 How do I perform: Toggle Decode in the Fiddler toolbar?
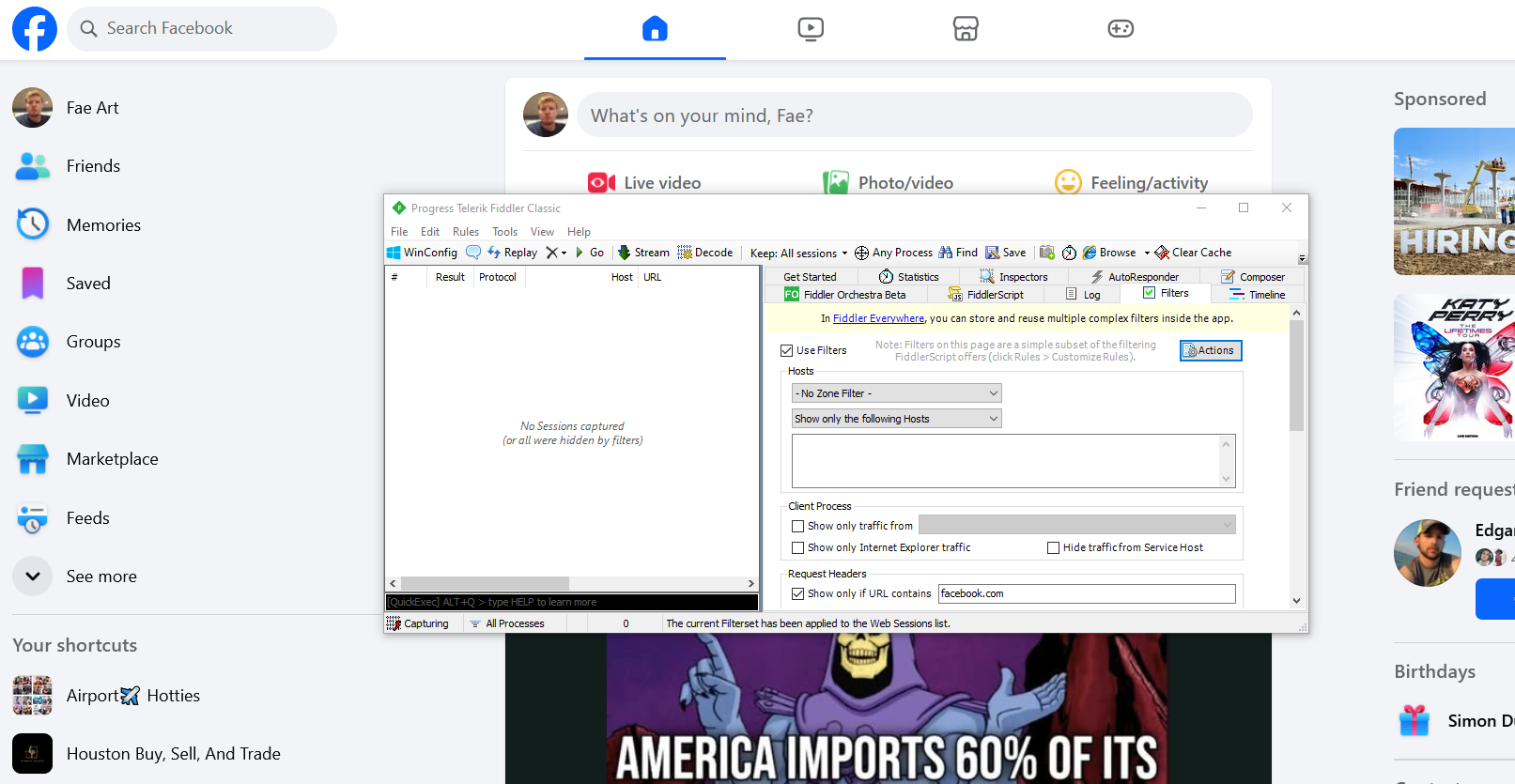pos(705,253)
